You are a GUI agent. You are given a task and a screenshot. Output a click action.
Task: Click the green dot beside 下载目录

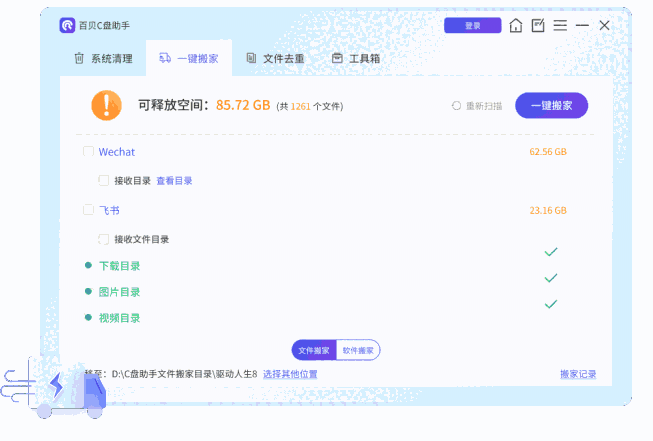(88, 265)
